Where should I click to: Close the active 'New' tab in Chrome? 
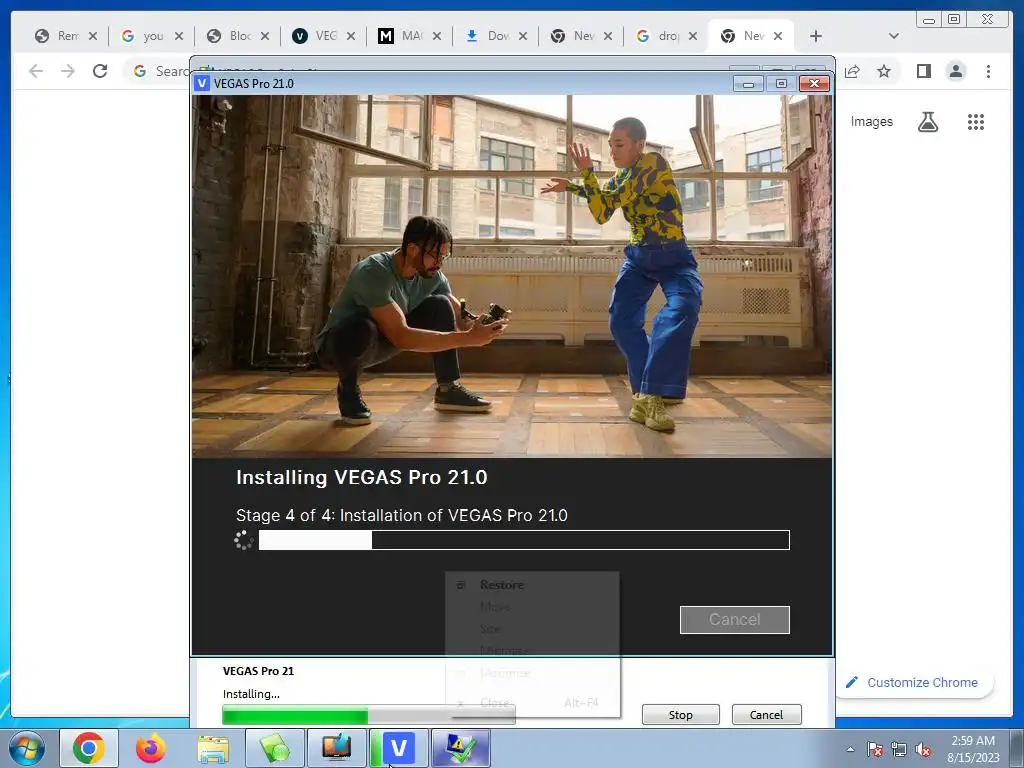(778, 36)
